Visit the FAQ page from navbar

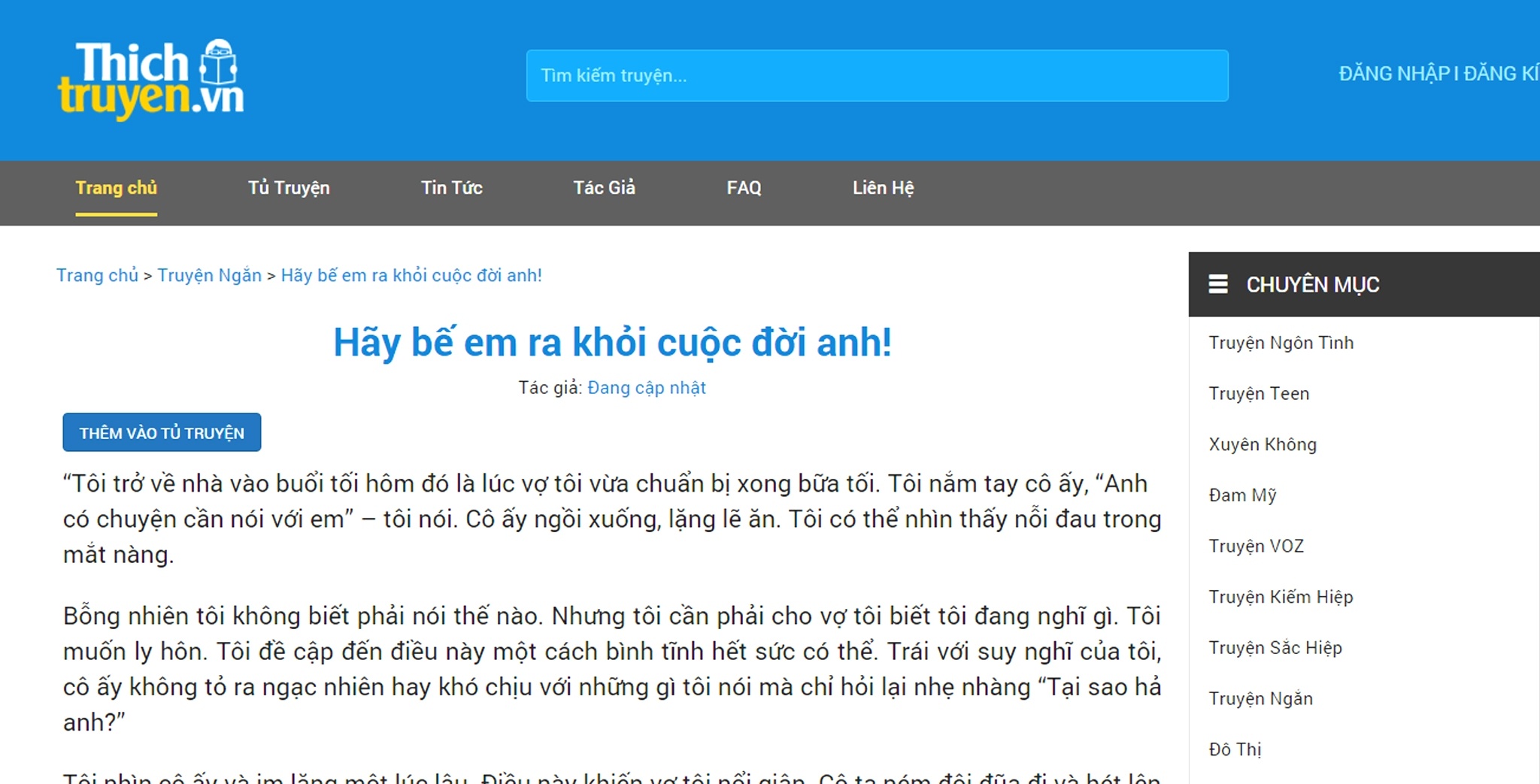coord(744,188)
